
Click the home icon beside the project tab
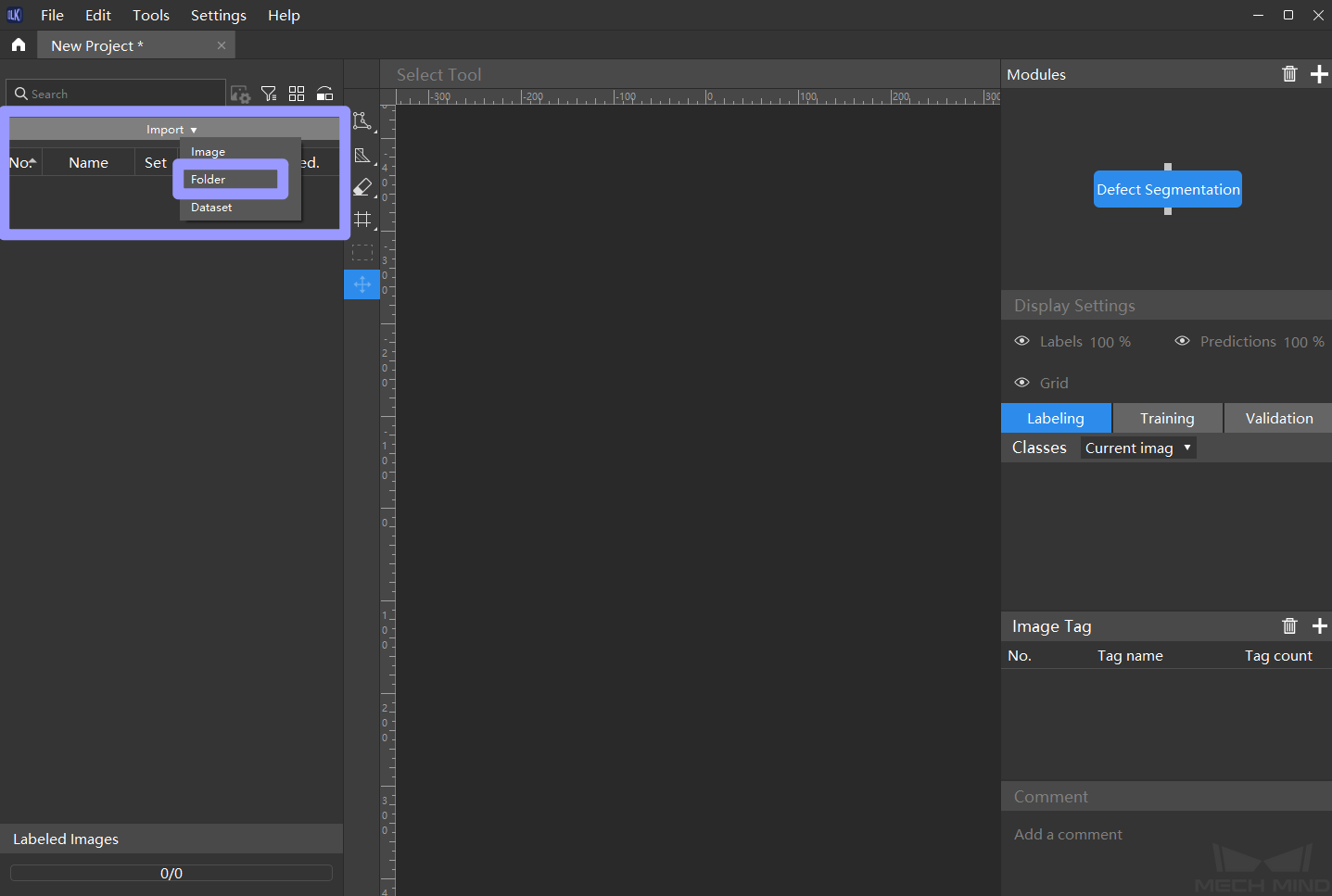pos(18,44)
